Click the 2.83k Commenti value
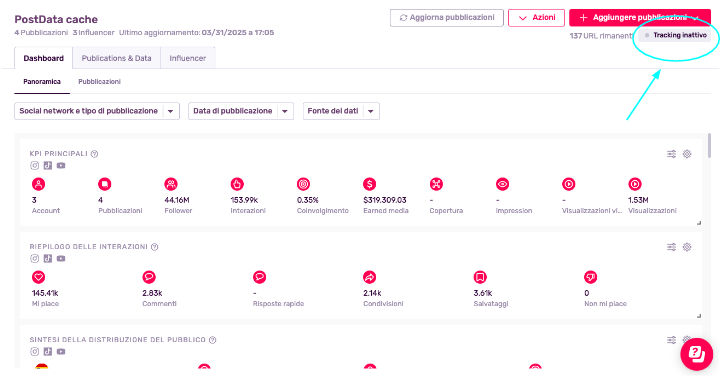 152,293
